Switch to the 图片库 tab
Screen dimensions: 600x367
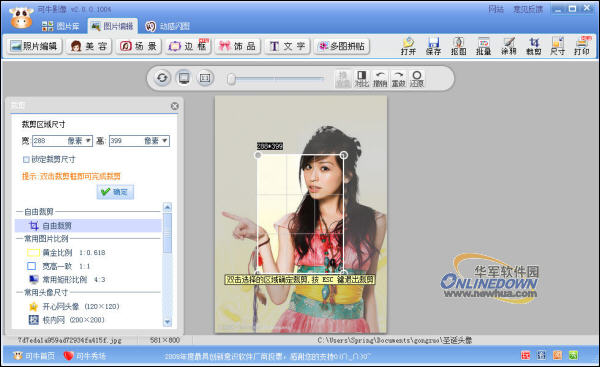[x=60, y=26]
